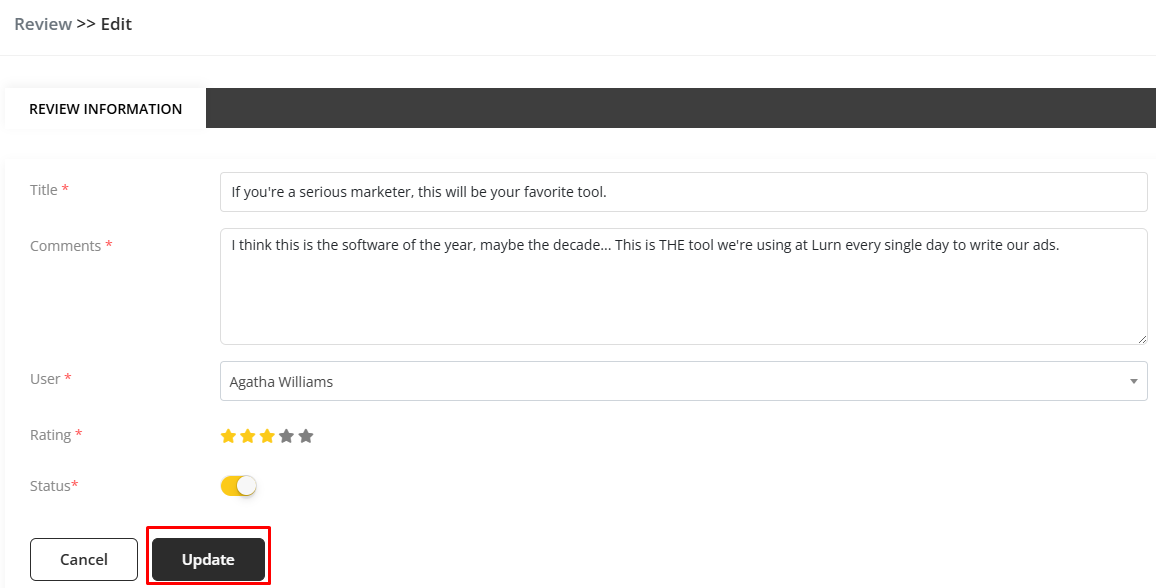
Task: Click the Status field label
Action: 50,486
